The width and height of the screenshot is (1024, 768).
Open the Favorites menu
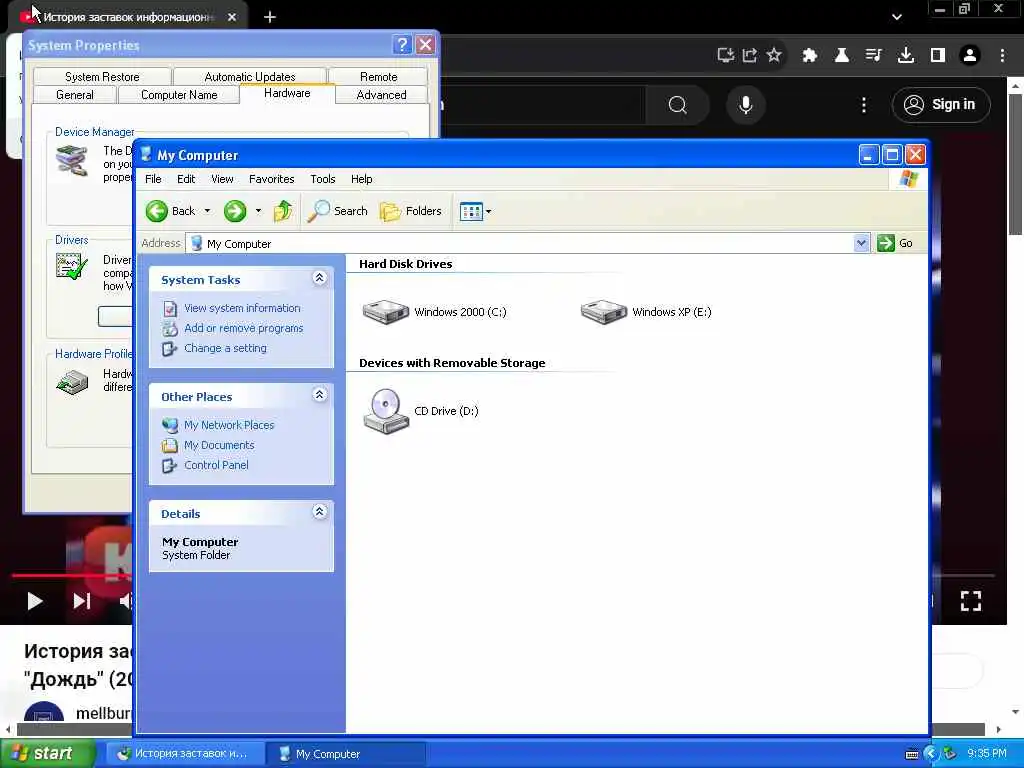272,179
